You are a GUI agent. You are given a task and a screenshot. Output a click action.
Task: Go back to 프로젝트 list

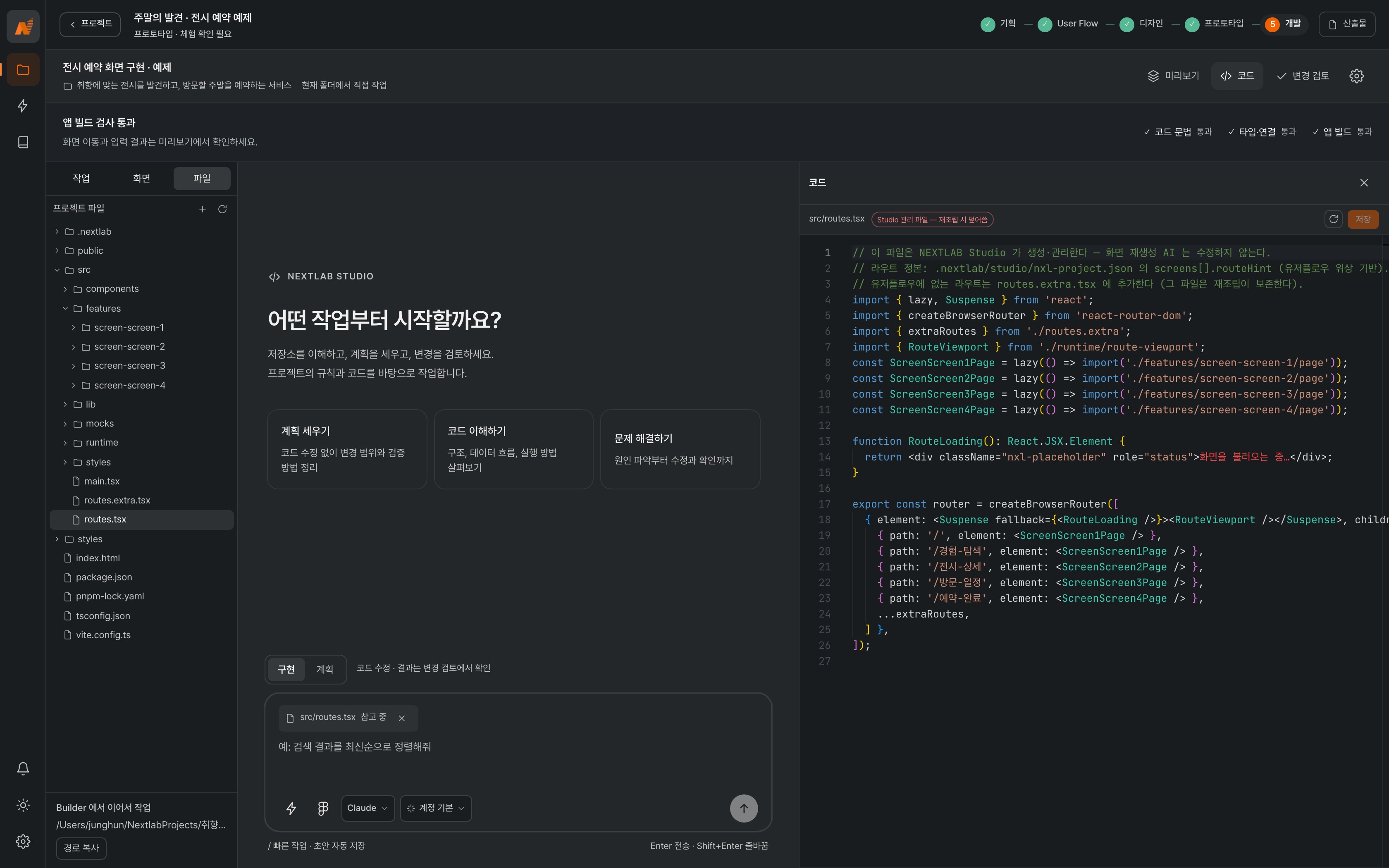click(x=90, y=24)
